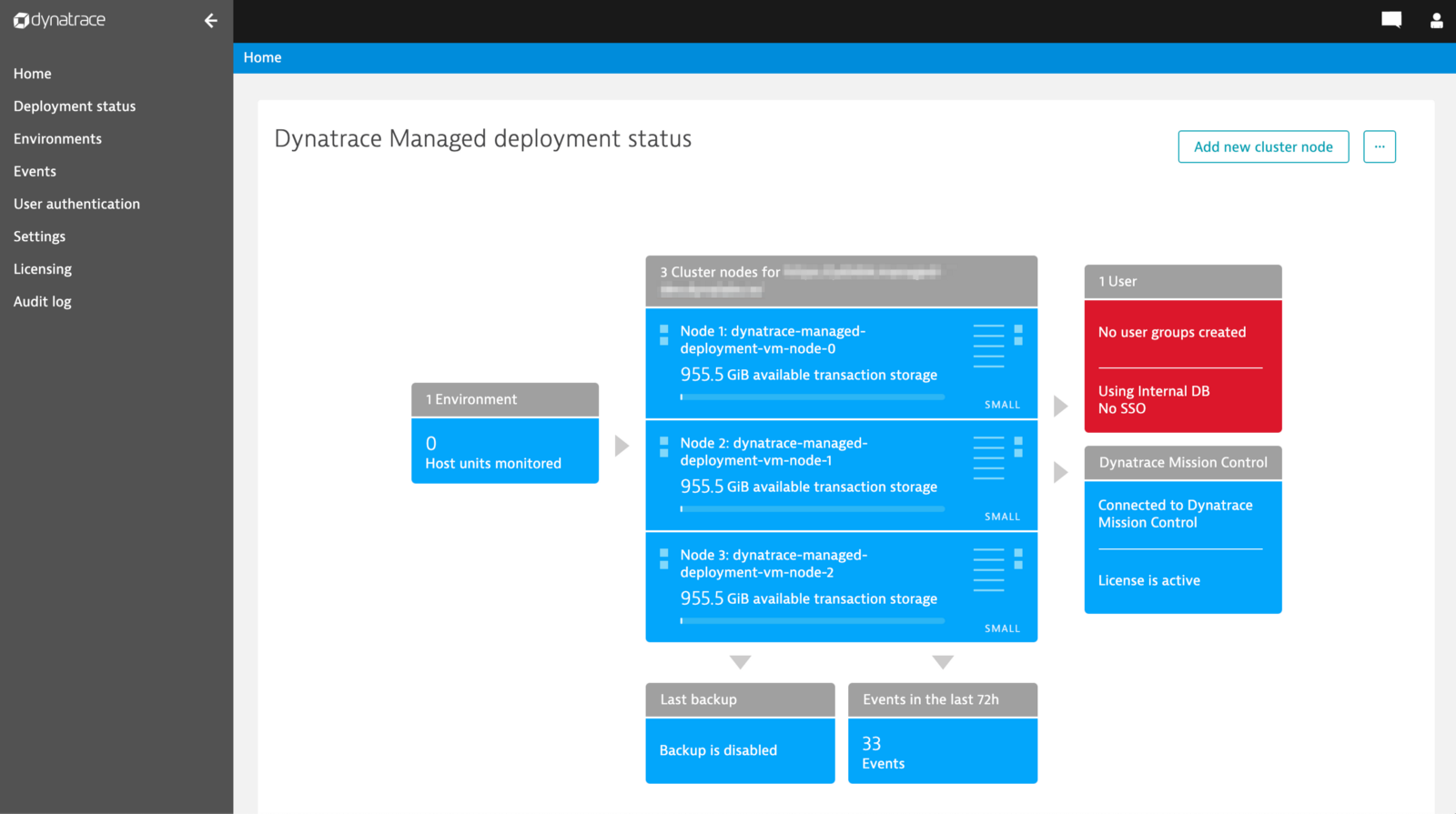Click the Last backup header
This screenshot has width=1456, height=814.
coord(740,699)
